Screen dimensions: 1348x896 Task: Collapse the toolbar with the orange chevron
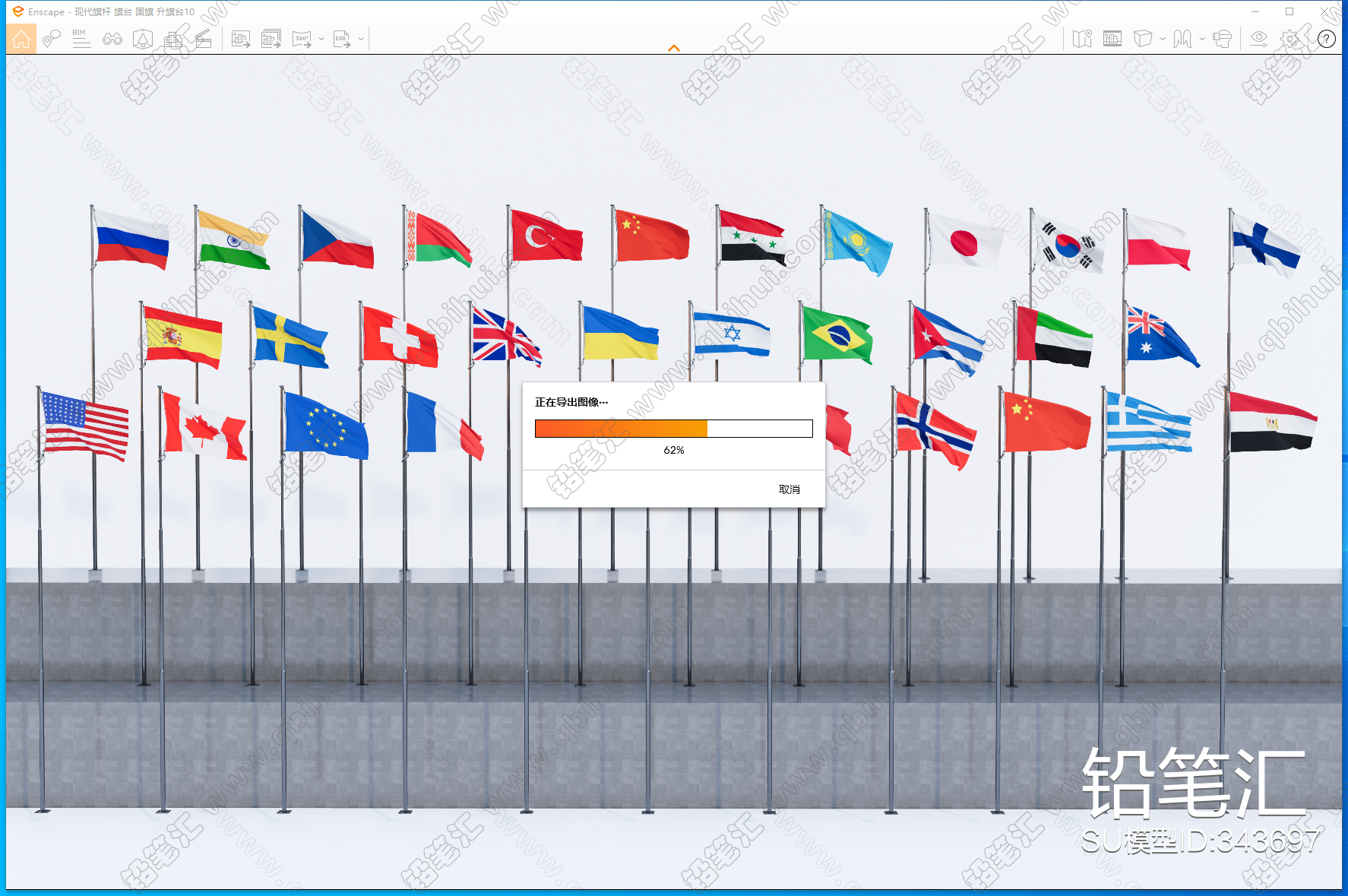tap(674, 48)
